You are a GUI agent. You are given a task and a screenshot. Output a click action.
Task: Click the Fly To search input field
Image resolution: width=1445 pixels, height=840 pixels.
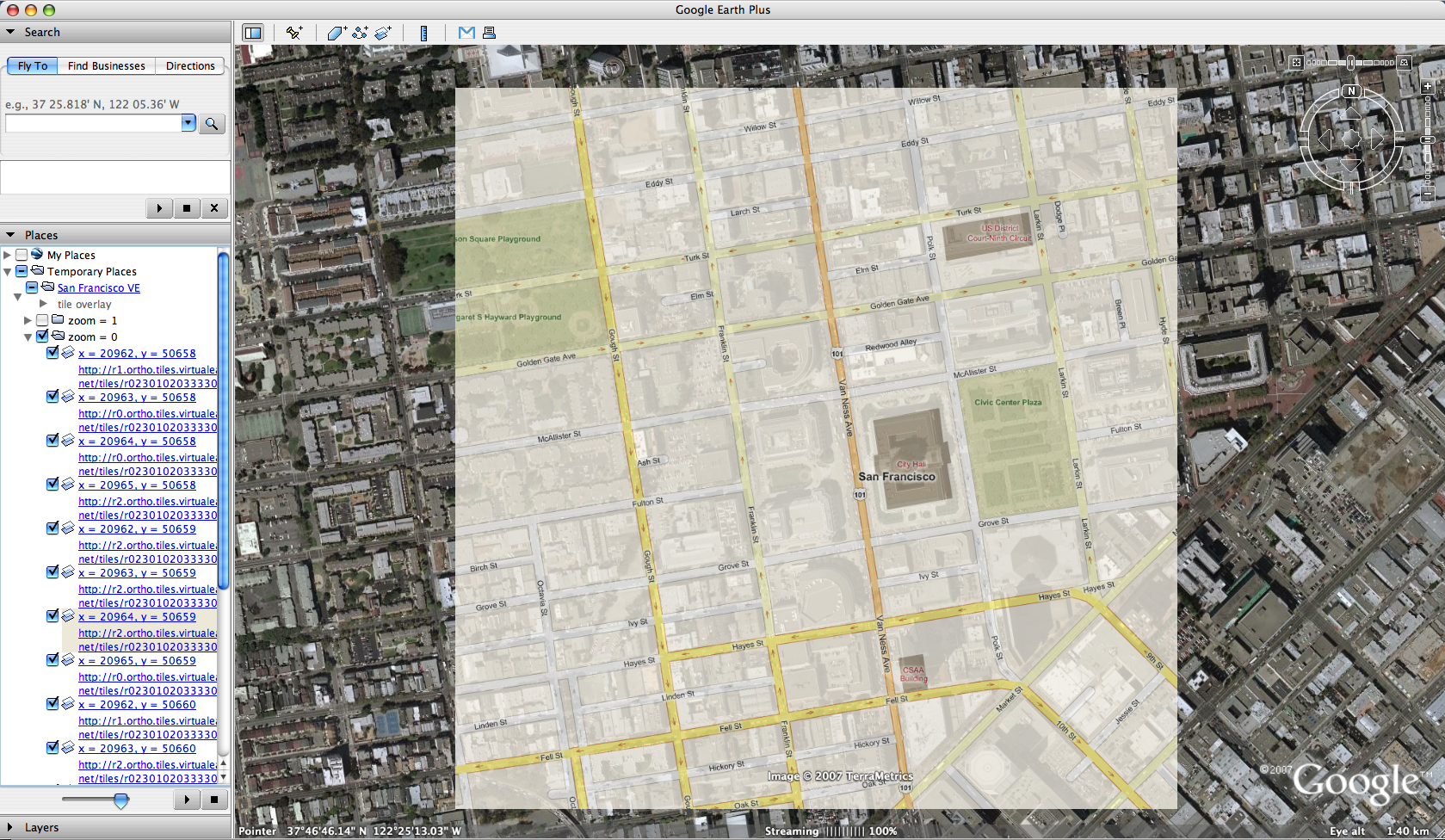point(94,123)
